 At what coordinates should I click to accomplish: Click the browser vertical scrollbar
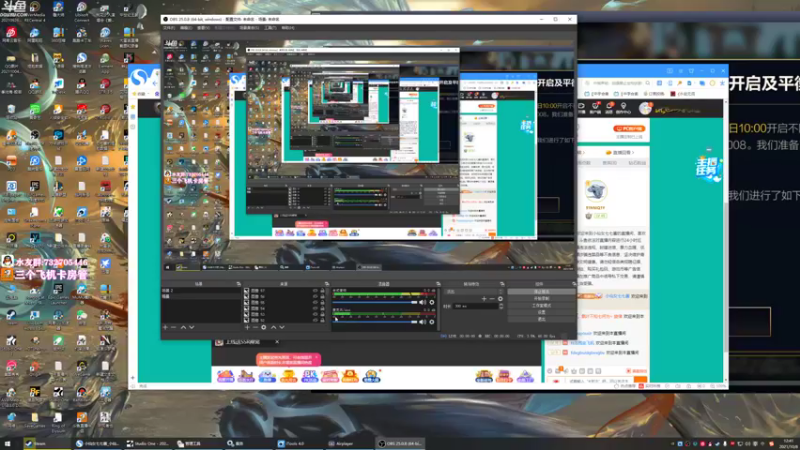(726, 276)
